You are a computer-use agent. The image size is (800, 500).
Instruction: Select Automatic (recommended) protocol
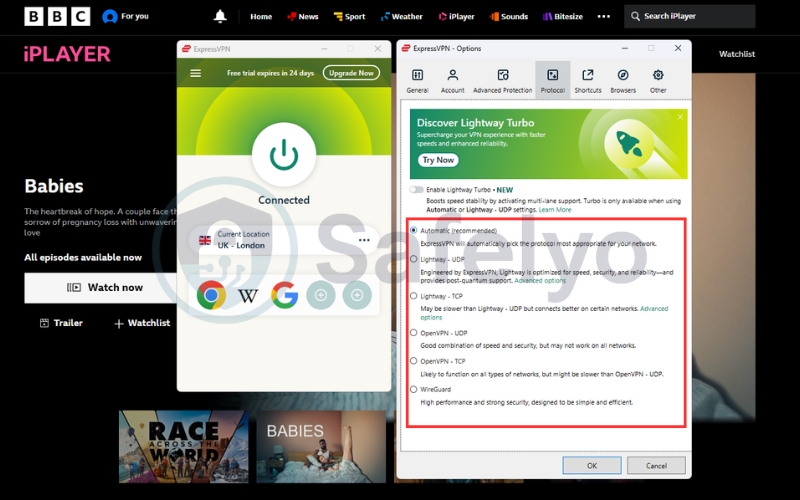[x=414, y=231]
